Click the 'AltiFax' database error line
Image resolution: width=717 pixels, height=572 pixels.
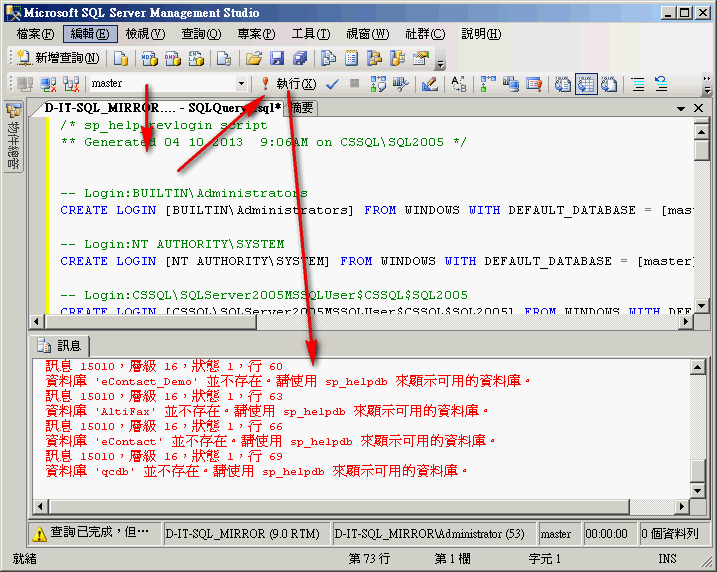[267, 411]
